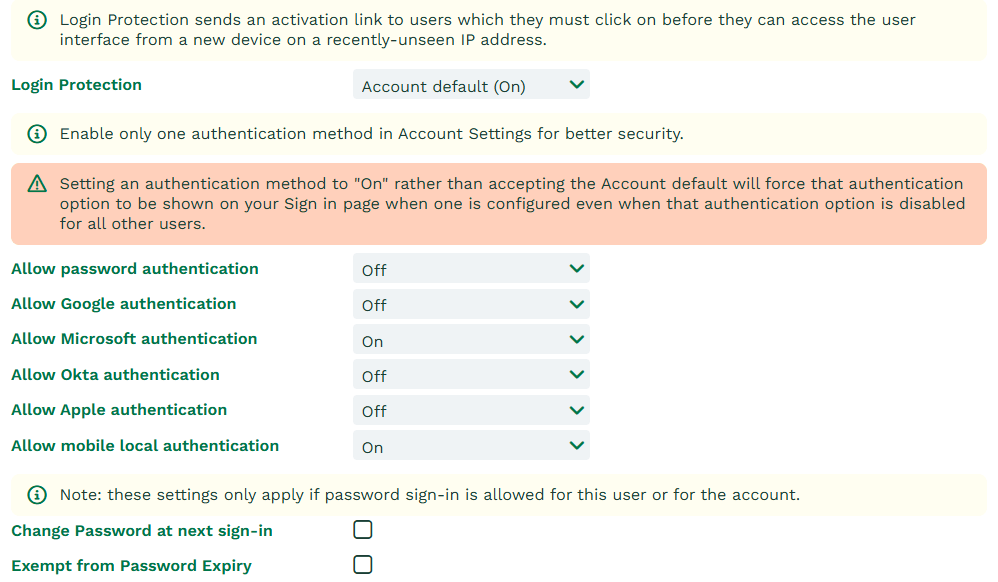Screen dimensions: 998x582
Task: Click the Exempt from Password Expiry label
Action: pyautogui.click(x=131, y=566)
